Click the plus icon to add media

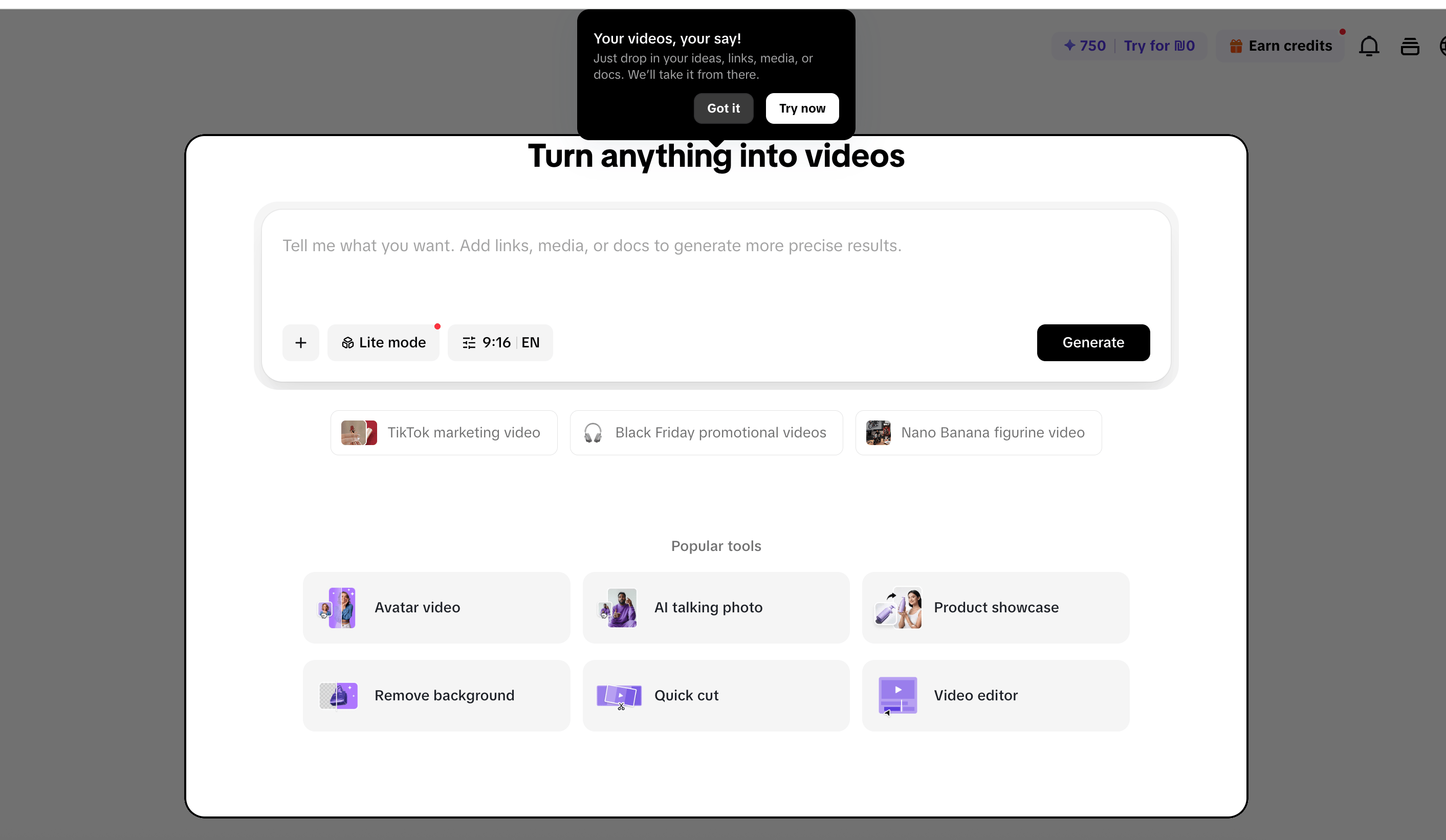pyautogui.click(x=301, y=343)
